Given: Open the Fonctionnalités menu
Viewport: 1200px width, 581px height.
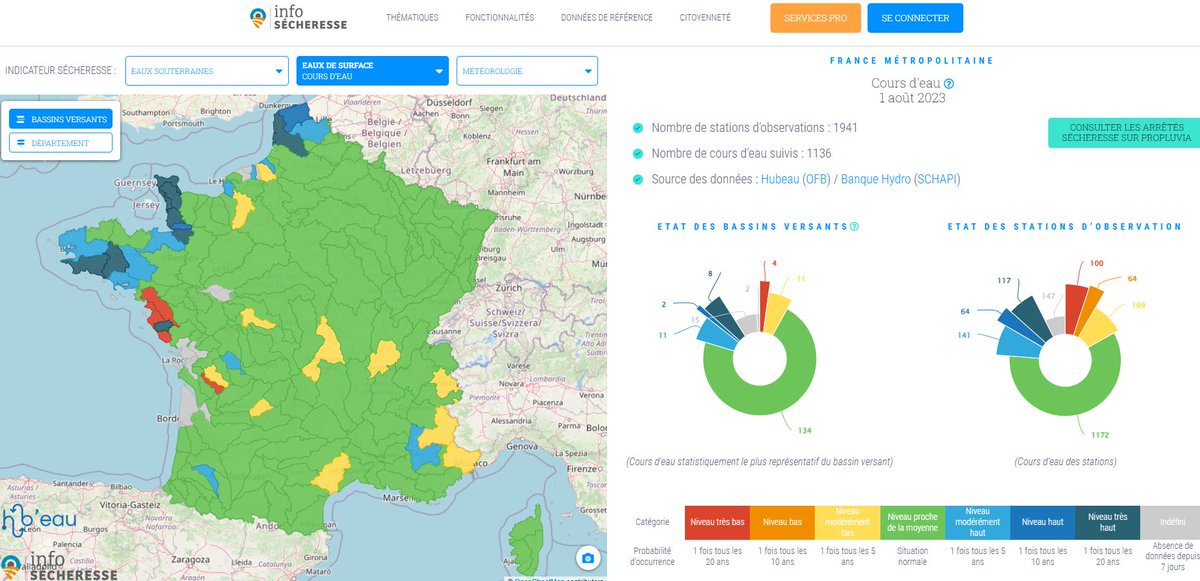Looking at the screenshot, I should pos(500,18).
